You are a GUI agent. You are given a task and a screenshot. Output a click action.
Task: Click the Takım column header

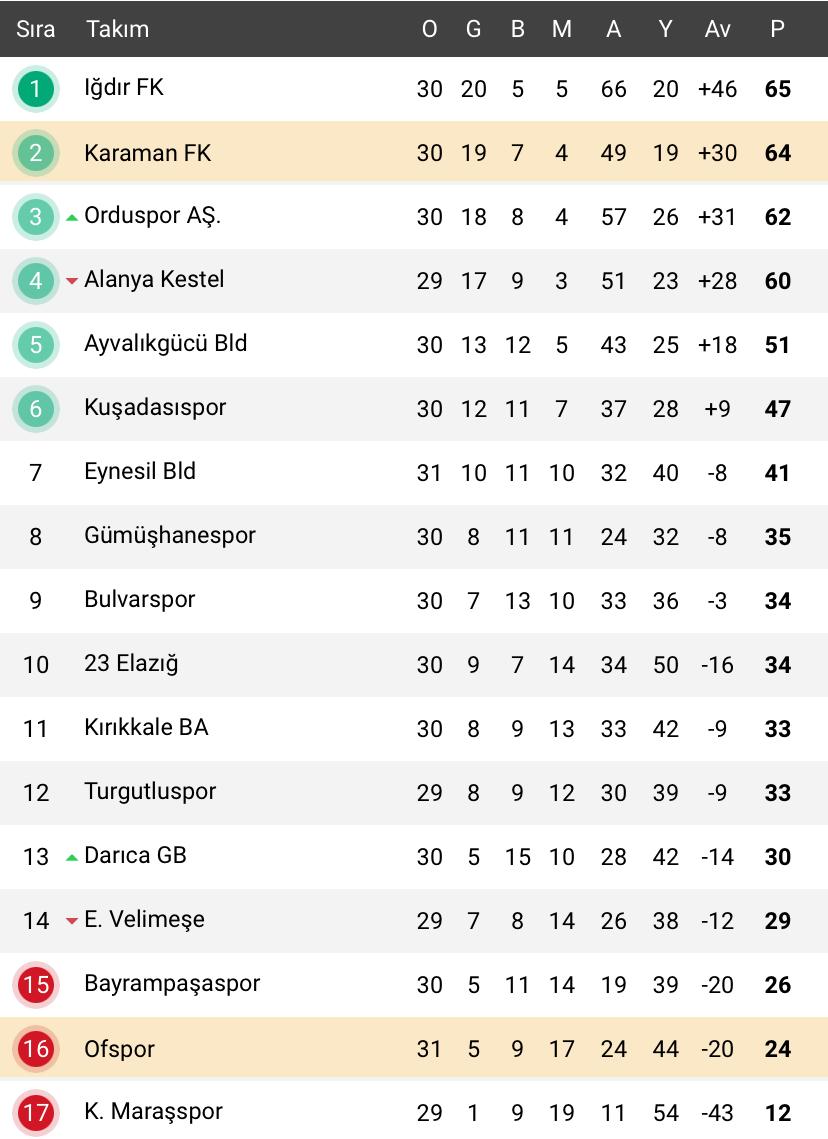coord(117,29)
